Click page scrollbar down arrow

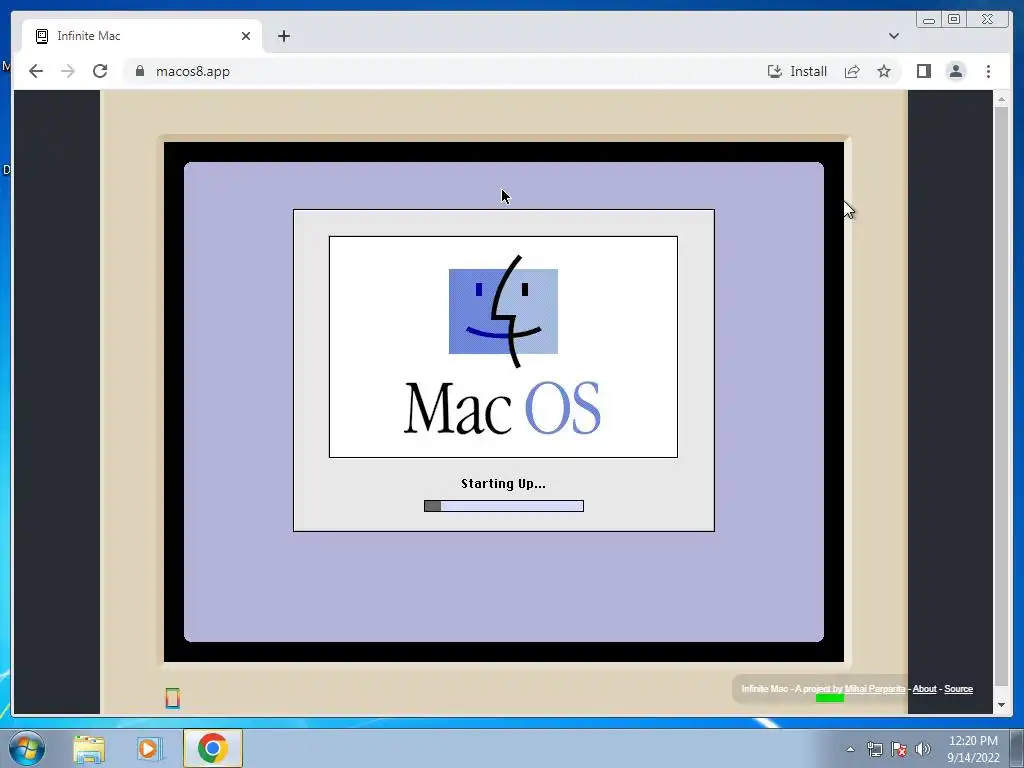(1001, 705)
